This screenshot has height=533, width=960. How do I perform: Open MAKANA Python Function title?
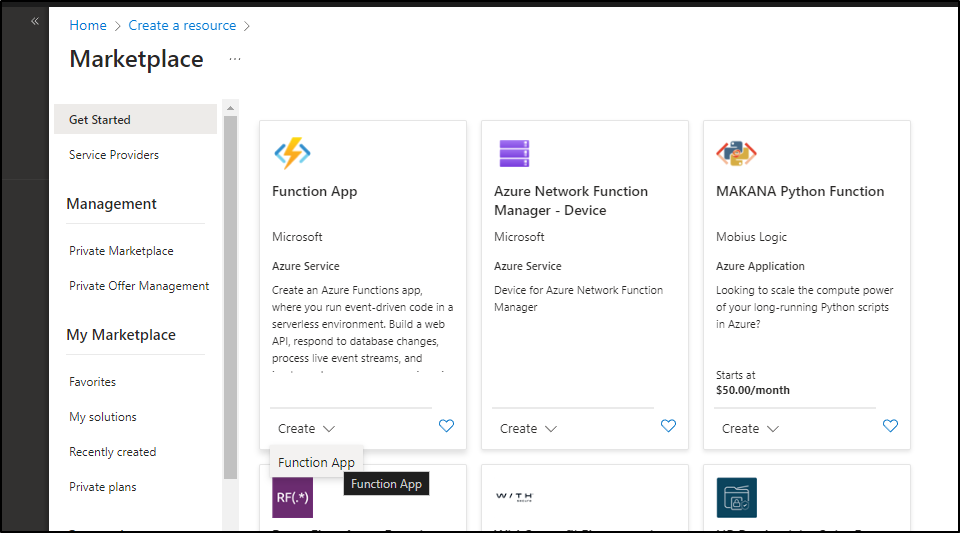point(800,192)
